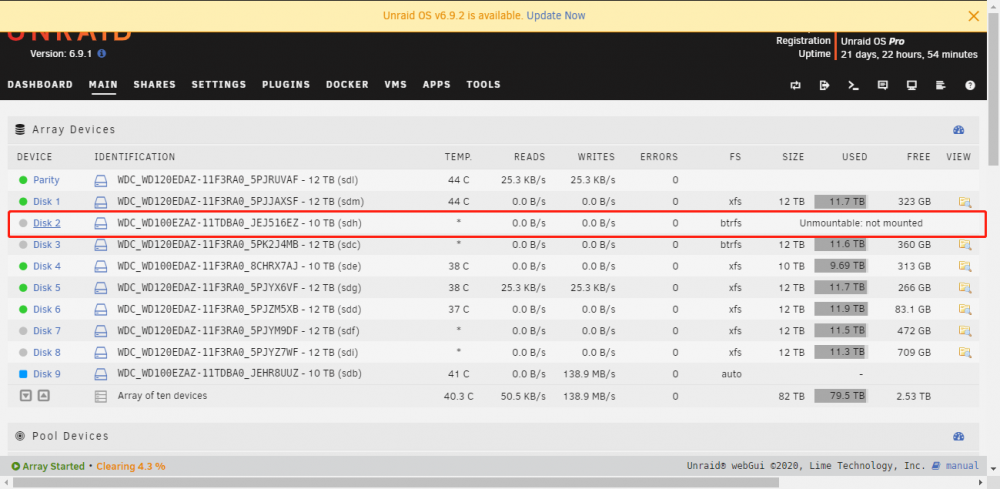Click the drive icon in Disk 6 row
The height and width of the screenshot is (489, 1000).
101,310
